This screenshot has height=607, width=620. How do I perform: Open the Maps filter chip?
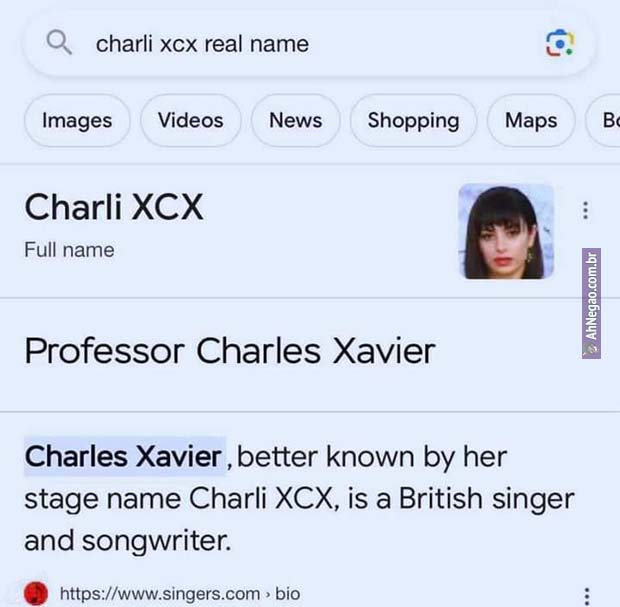531,121
